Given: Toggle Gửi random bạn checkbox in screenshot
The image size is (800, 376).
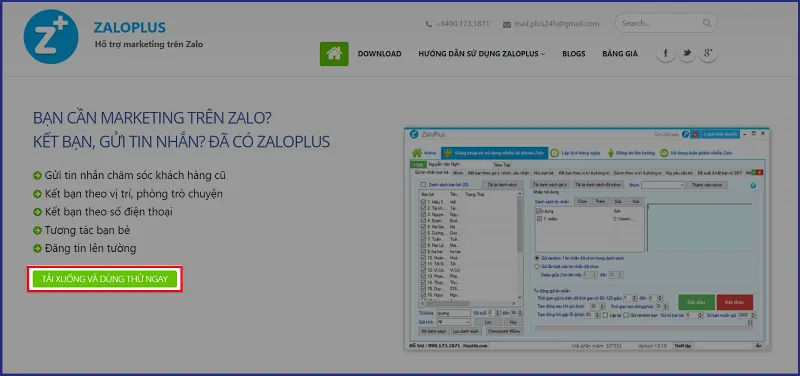Looking at the screenshot, I should (626, 315).
